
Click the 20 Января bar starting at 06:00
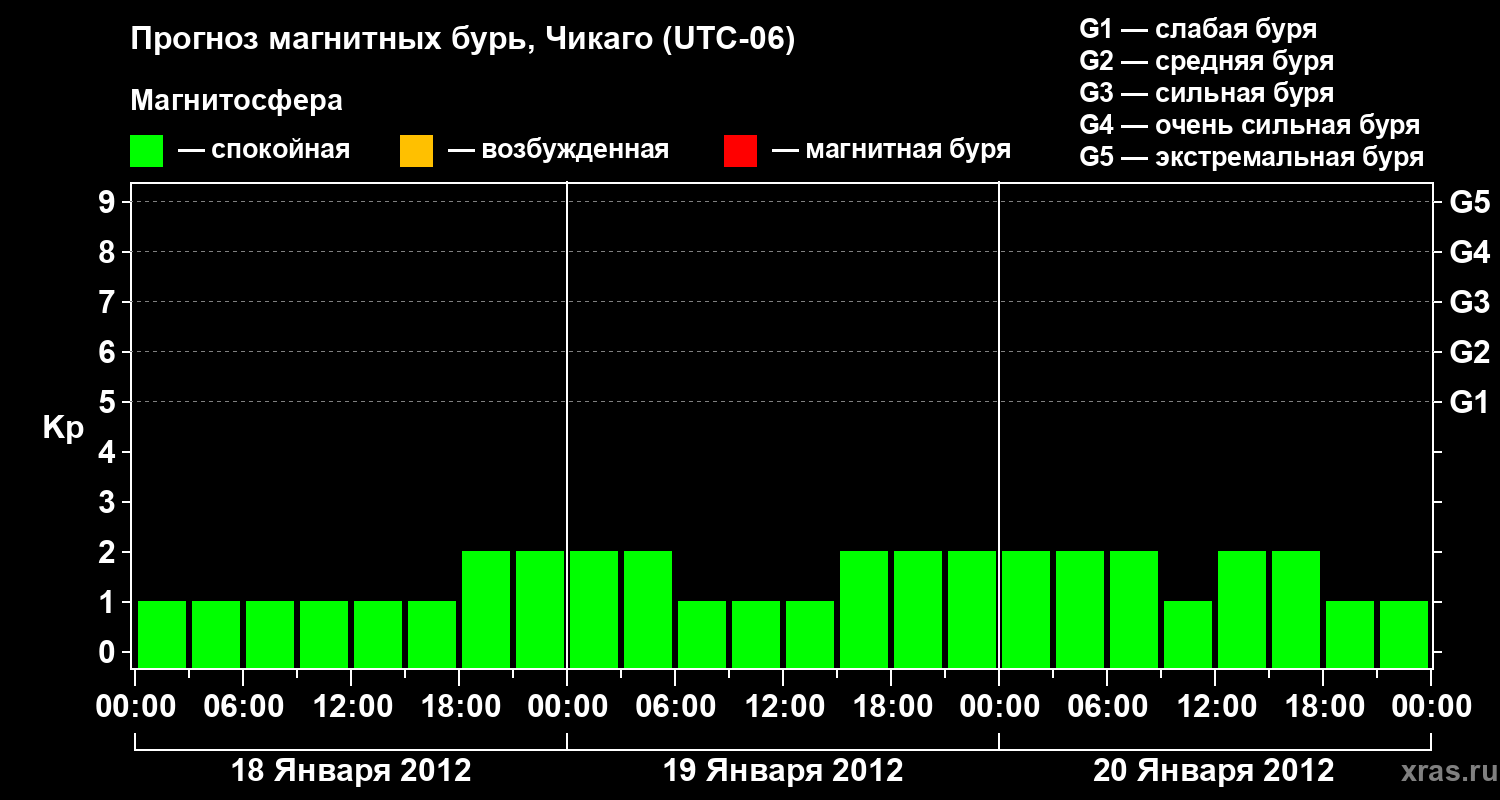pyautogui.click(x=1134, y=609)
